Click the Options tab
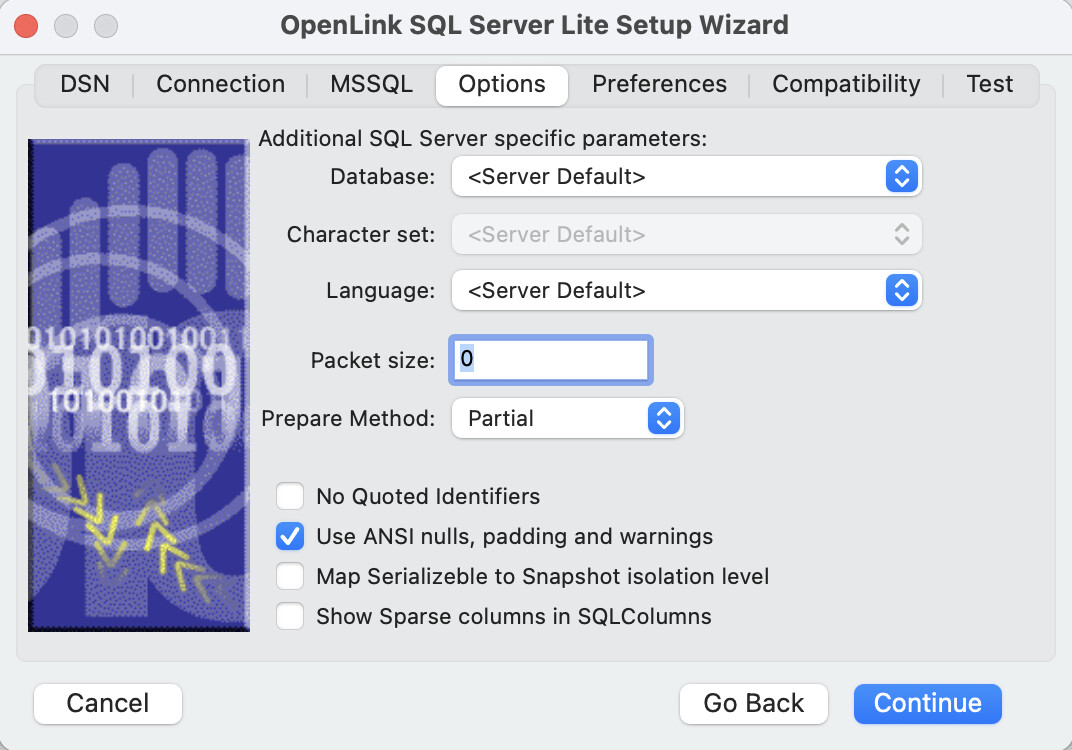This screenshot has height=750, width=1072. 502,85
